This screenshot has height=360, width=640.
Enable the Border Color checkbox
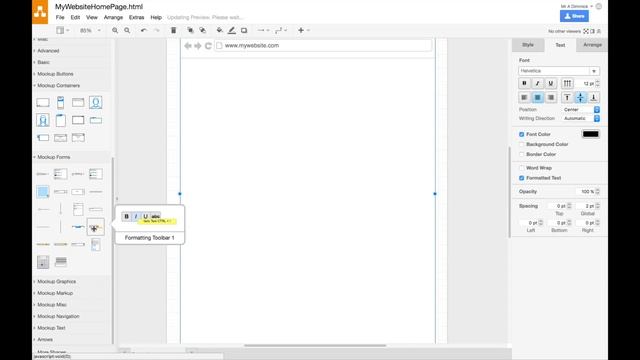[522, 154]
